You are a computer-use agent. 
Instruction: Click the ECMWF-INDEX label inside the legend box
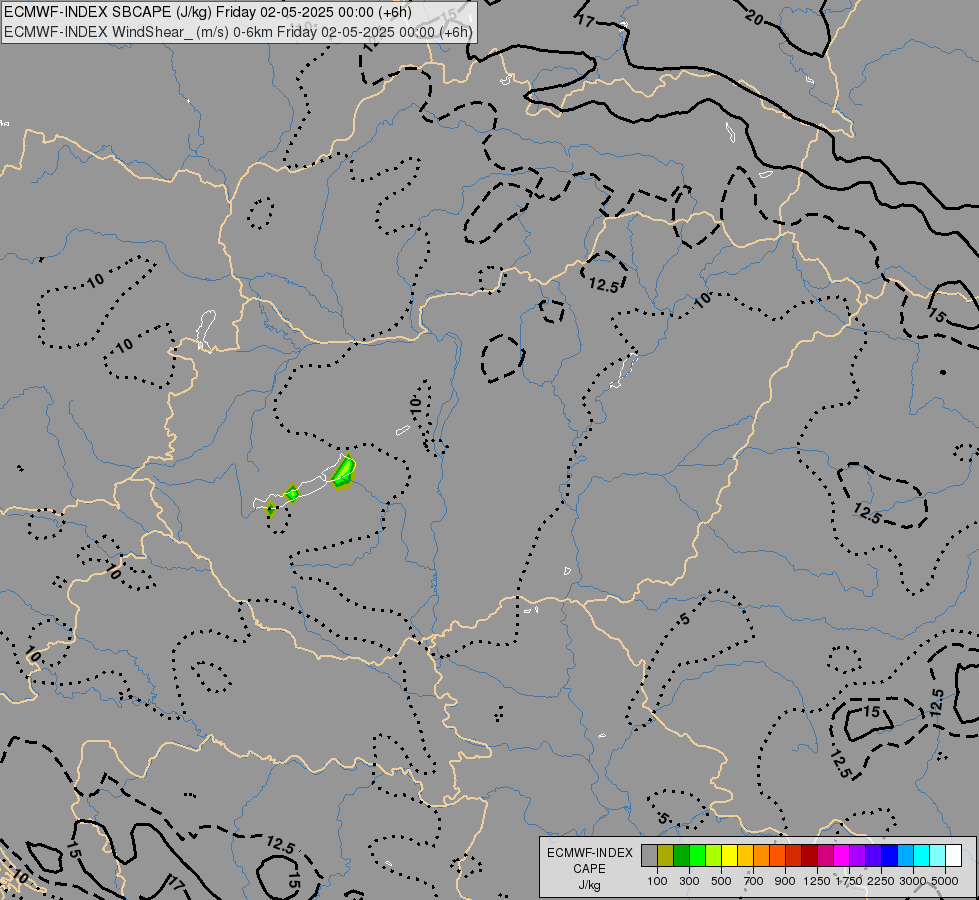coord(590,853)
